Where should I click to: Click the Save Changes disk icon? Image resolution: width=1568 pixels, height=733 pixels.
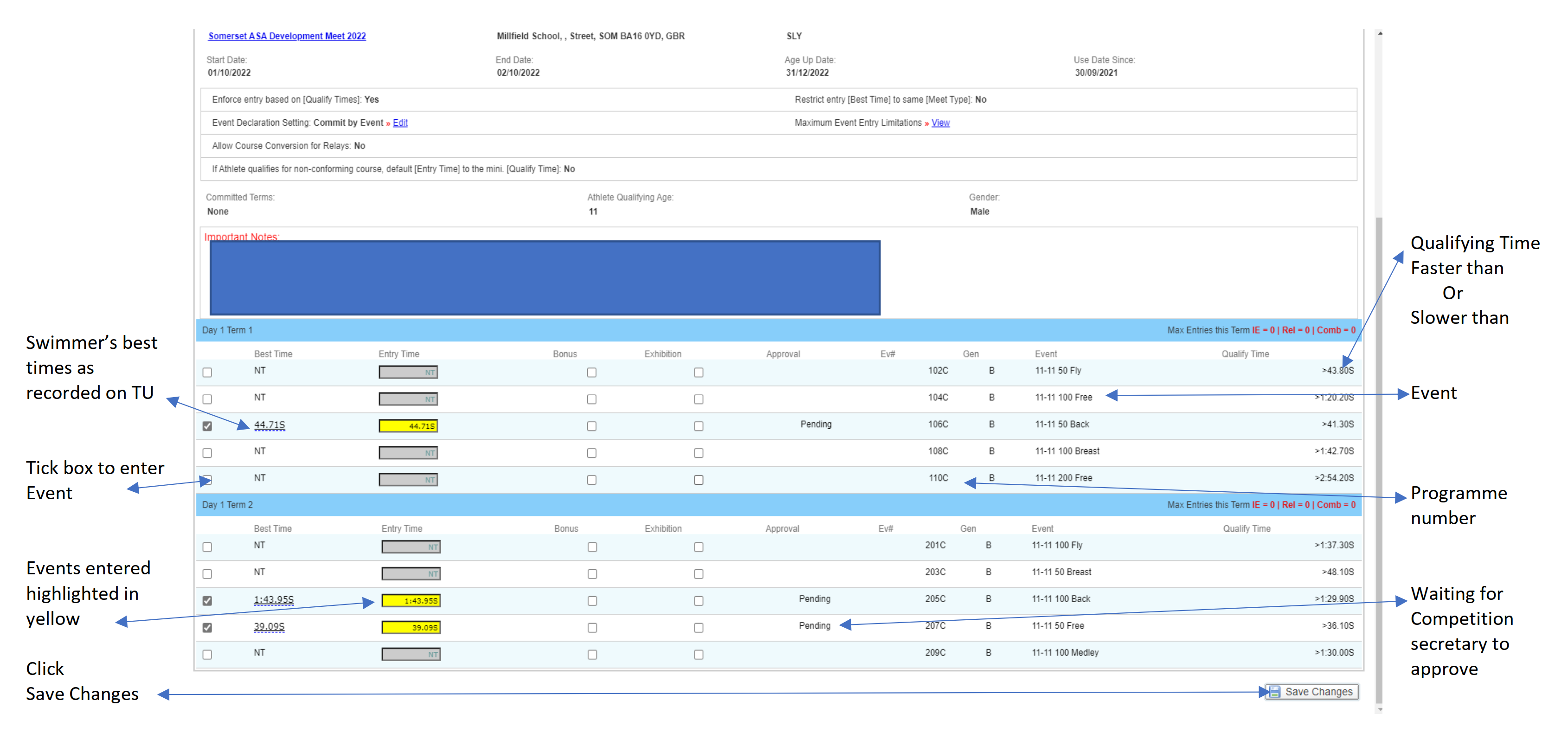1274,692
